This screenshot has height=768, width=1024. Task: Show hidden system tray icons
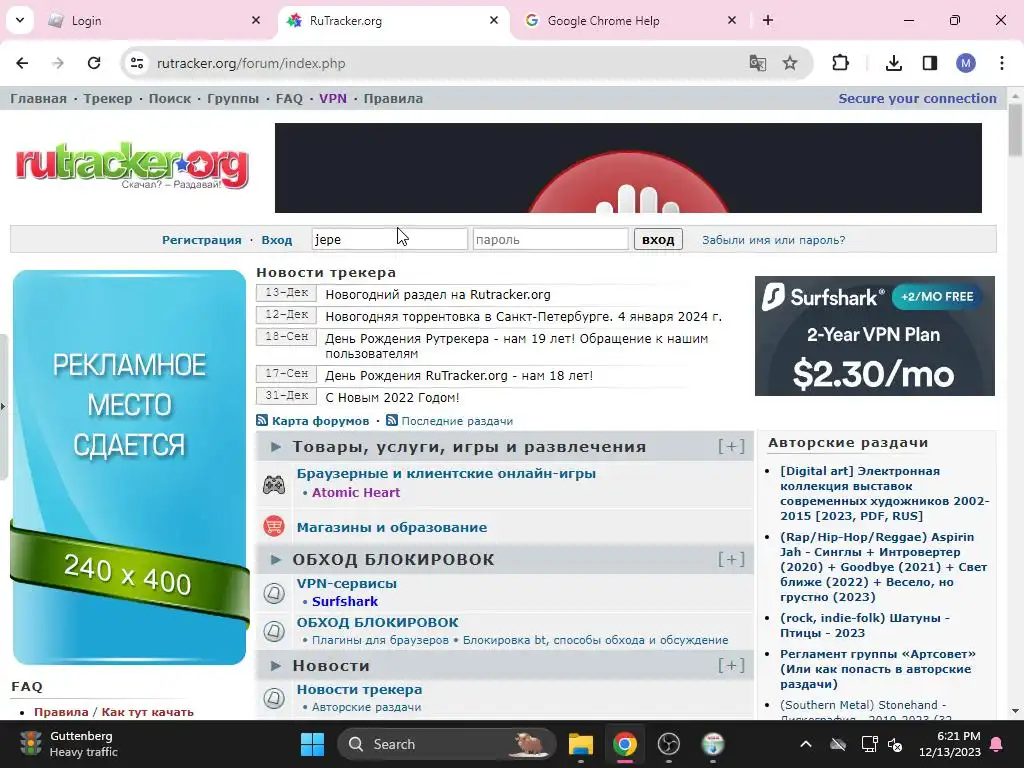(x=806, y=744)
